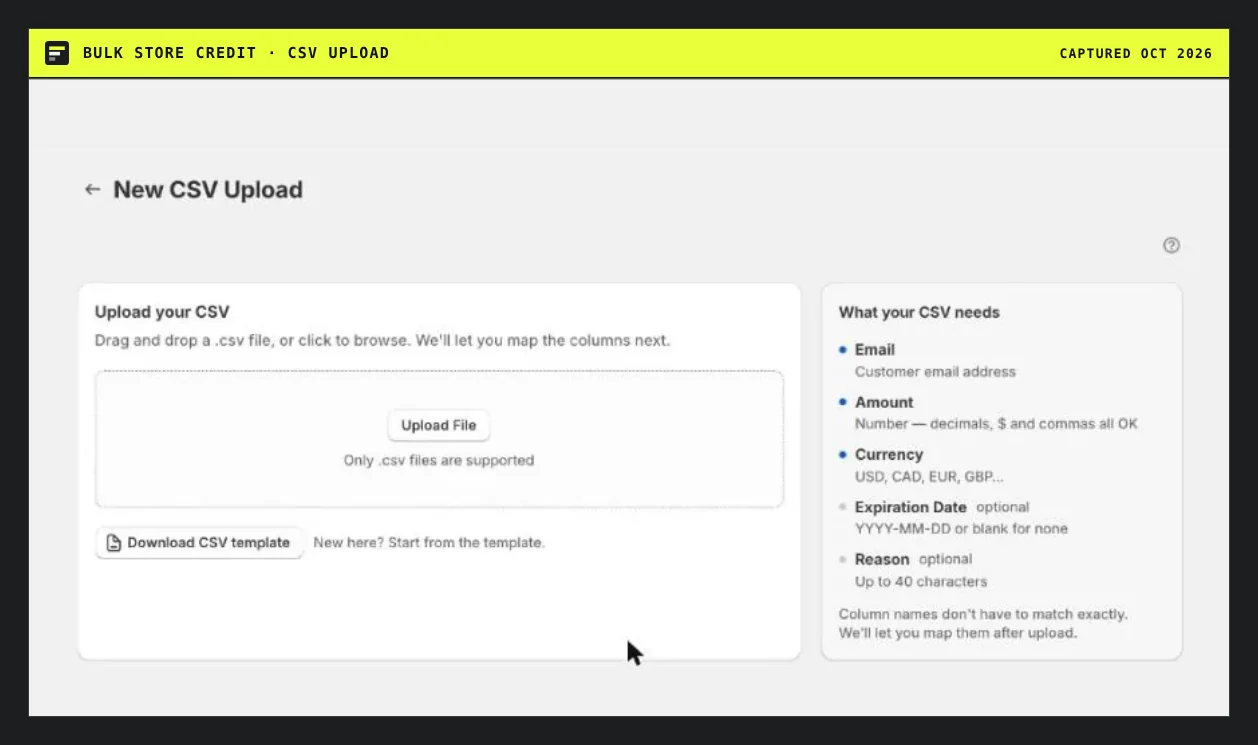
Task: Click the "Expiration Date" label
Action: (x=911, y=507)
